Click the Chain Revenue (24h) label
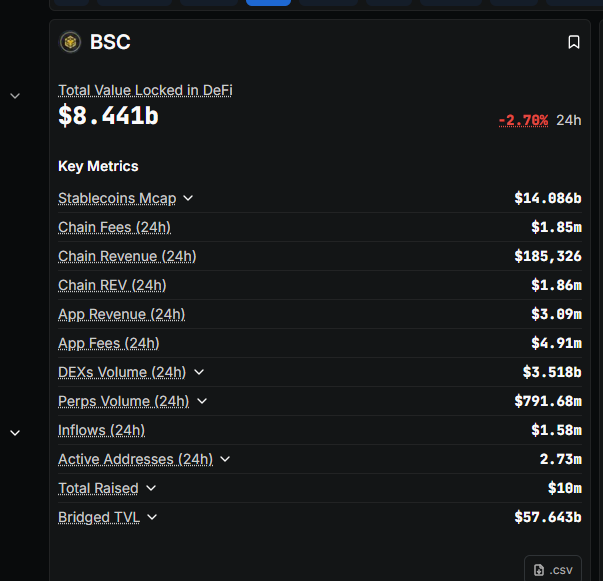The height and width of the screenshot is (581, 603). coord(127,256)
